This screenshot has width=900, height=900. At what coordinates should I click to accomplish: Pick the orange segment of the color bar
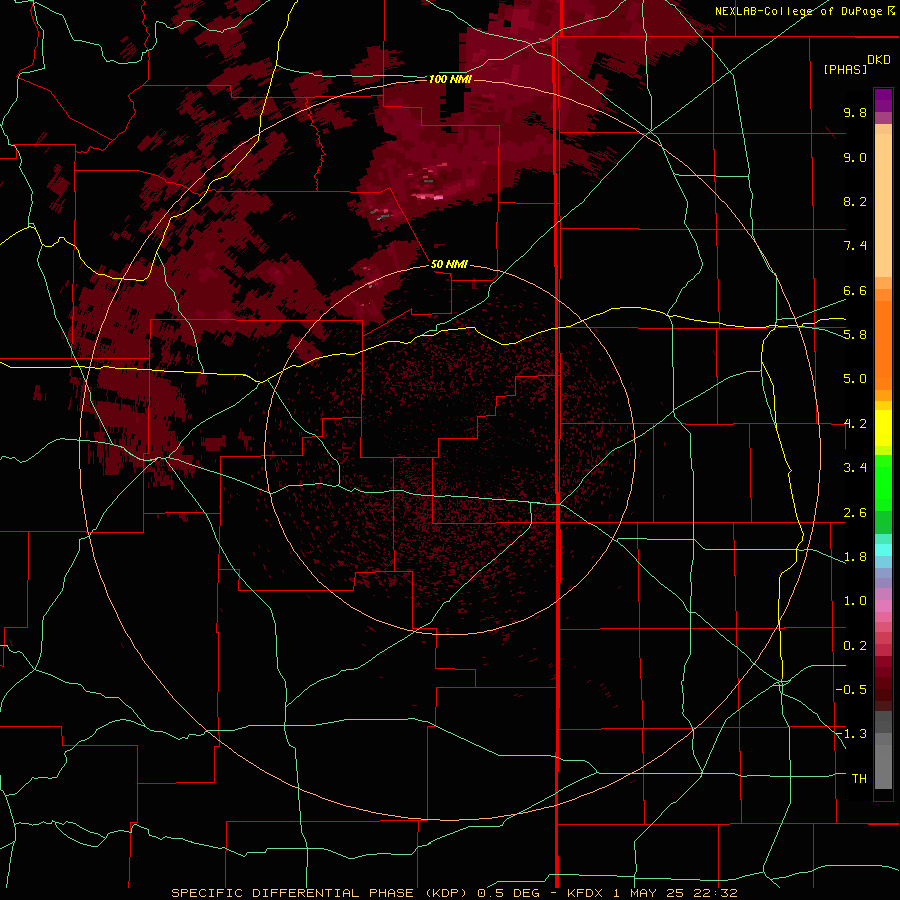[883, 346]
